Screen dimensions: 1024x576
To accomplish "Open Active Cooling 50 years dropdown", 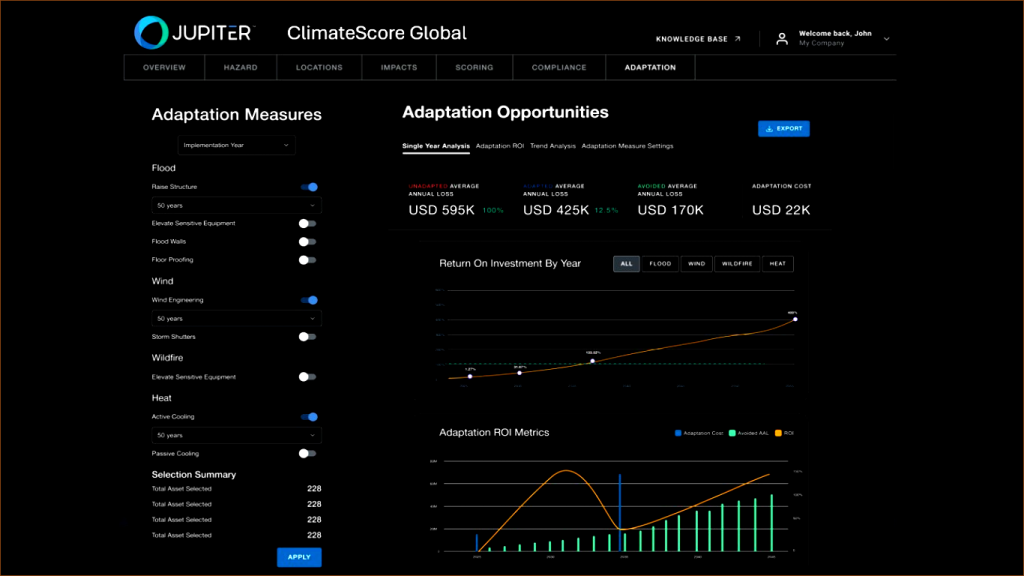I will pos(236,436).
